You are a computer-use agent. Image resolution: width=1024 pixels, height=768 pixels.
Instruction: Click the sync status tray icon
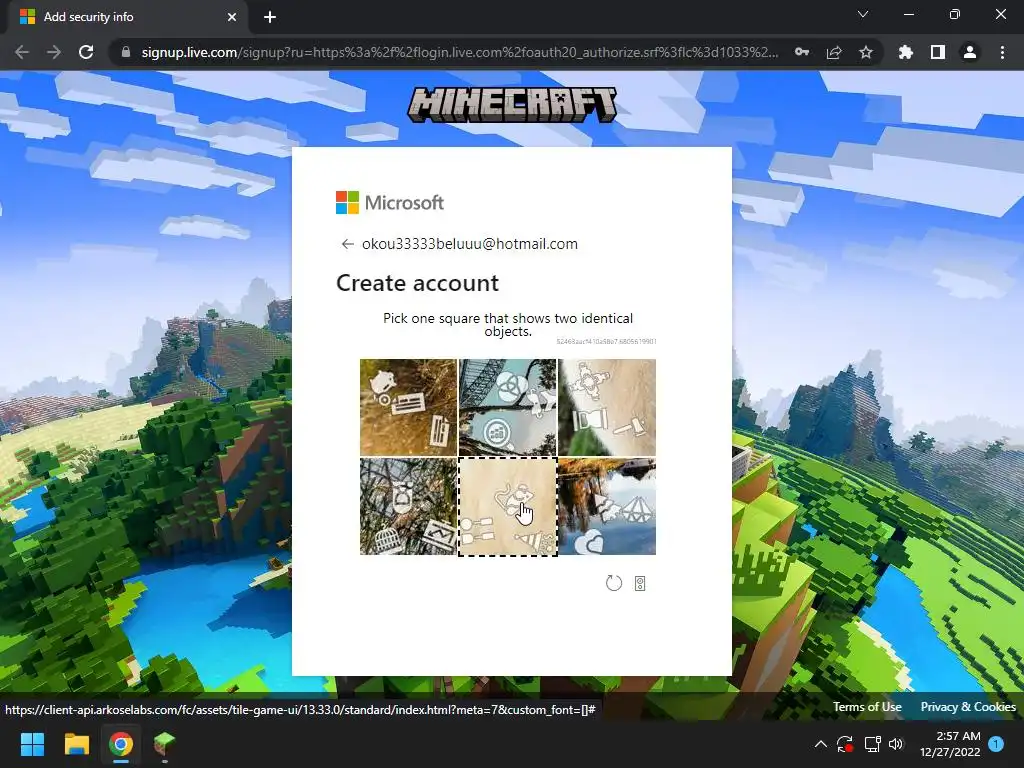pyautogui.click(x=845, y=744)
